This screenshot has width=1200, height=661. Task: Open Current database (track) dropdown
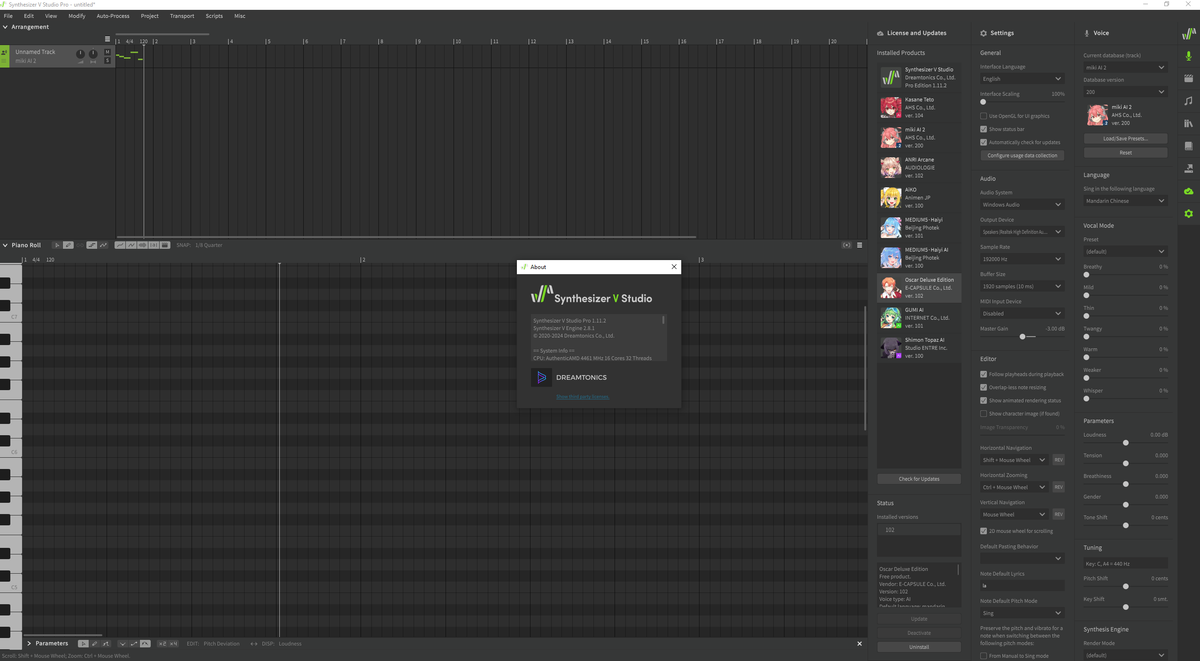tap(1125, 67)
